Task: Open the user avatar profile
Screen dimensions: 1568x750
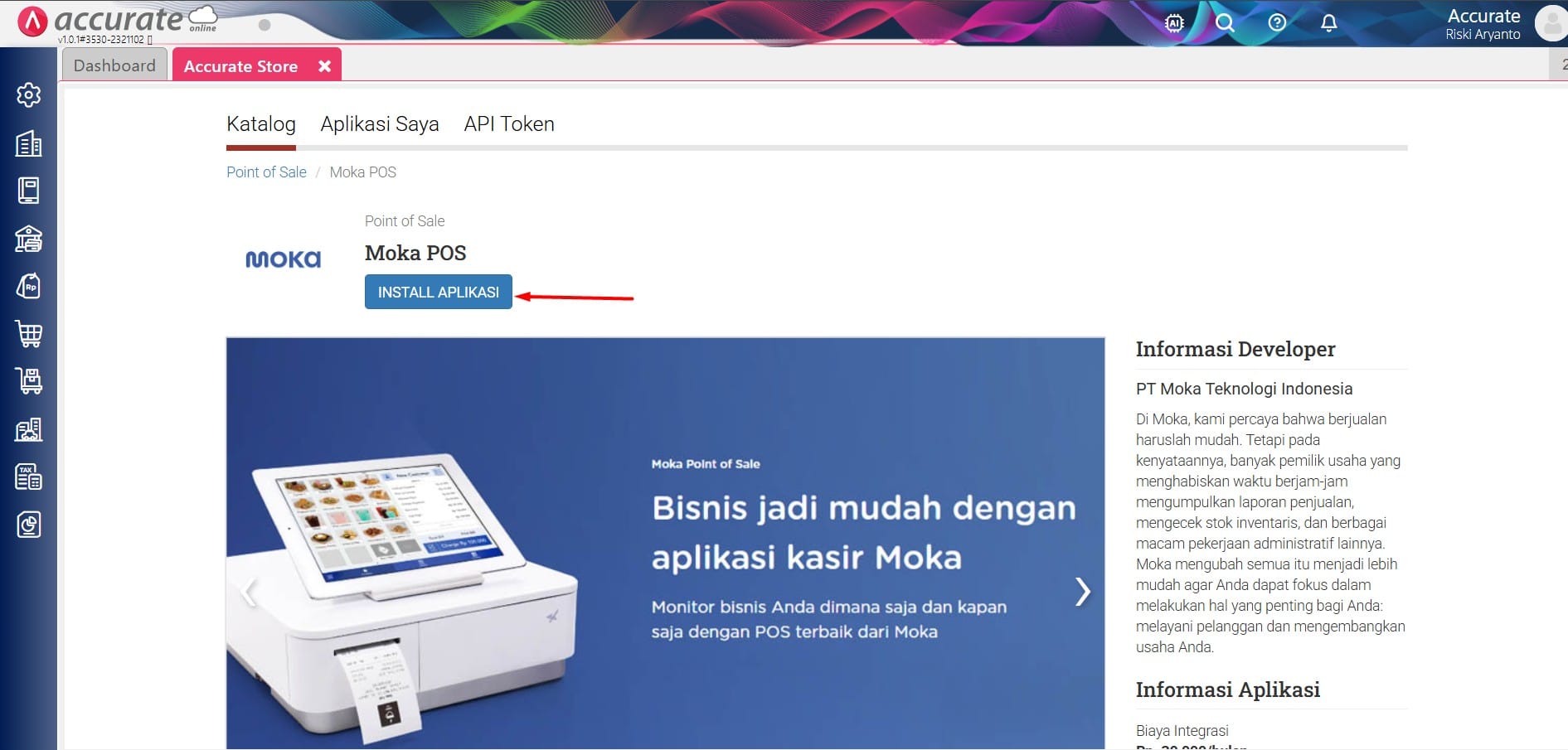Action: click(1550, 23)
